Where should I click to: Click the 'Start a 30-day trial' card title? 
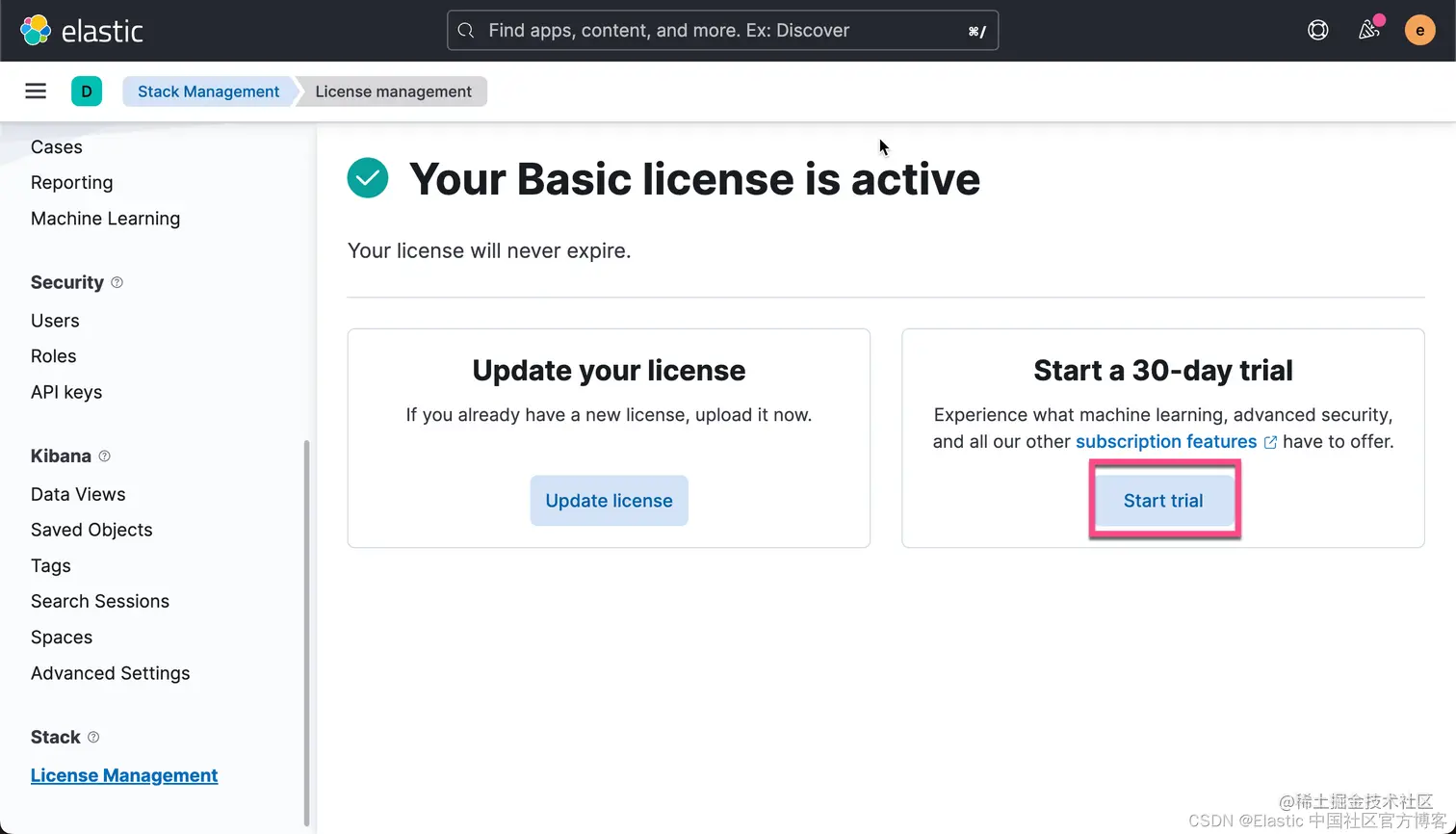pyautogui.click(x=1163, y=371)
